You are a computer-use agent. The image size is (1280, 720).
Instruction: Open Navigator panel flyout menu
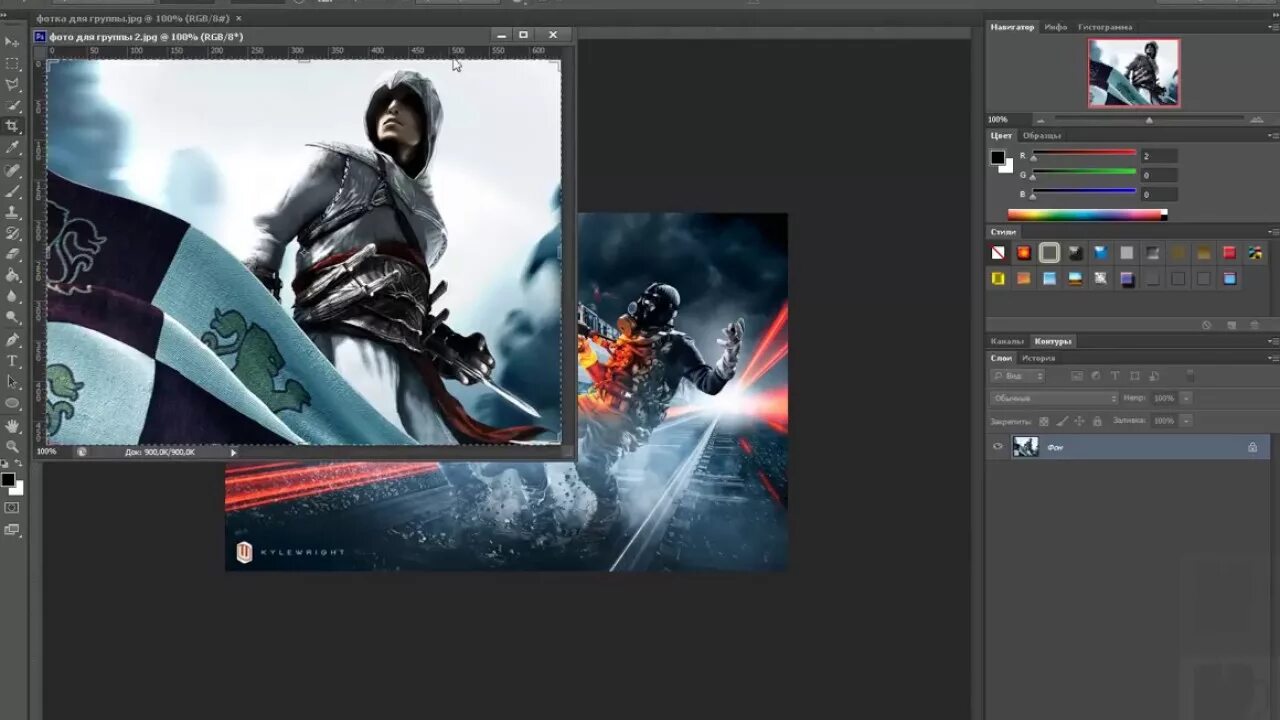coord(1272,27)
